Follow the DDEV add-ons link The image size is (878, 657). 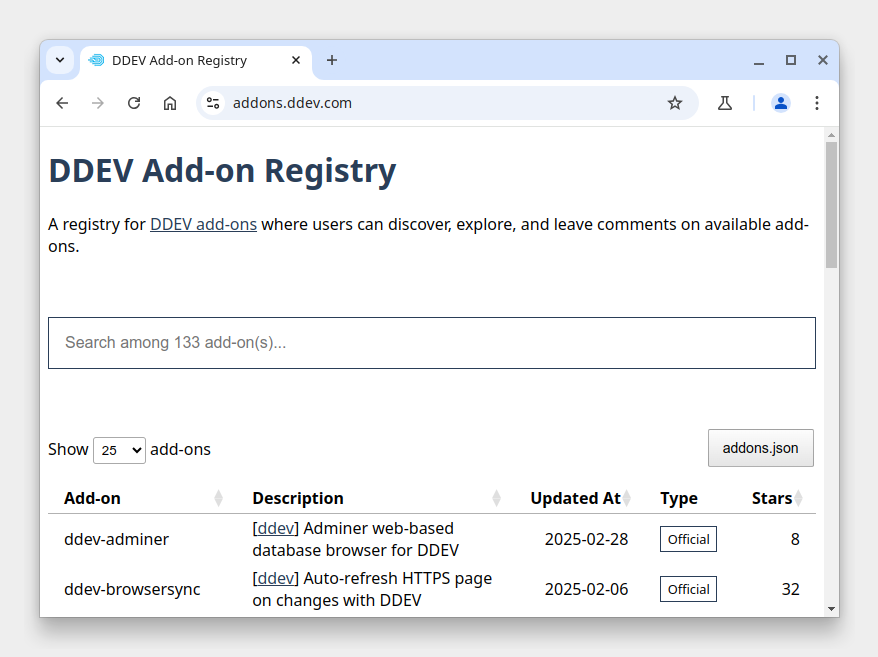coord(203,224)
